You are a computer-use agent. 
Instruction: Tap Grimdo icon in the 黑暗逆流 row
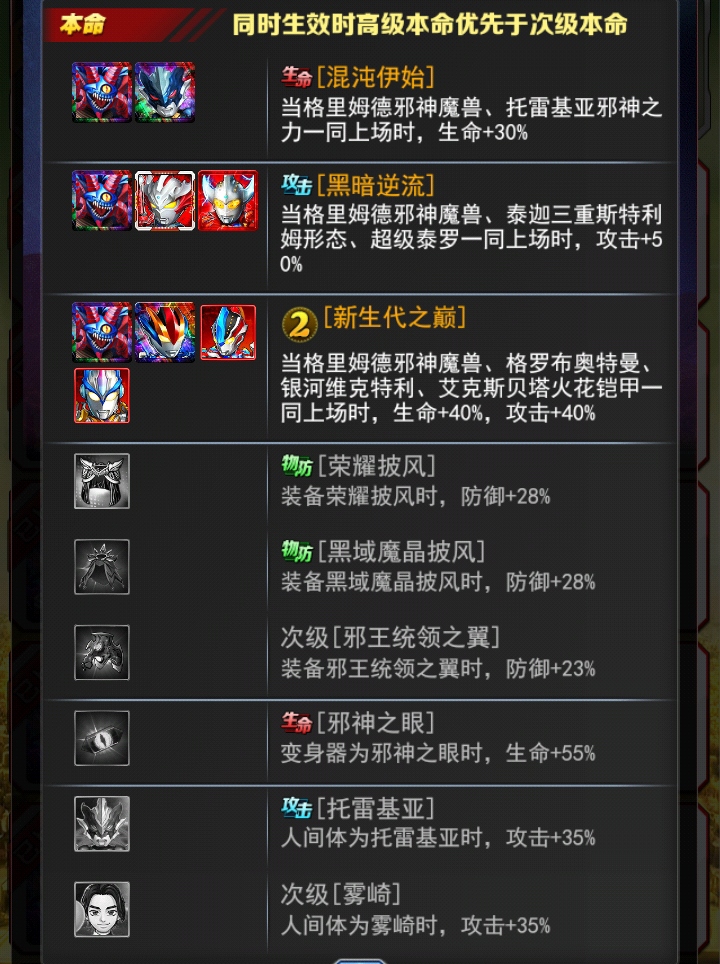pyautogui.click(x=101, y=200)
